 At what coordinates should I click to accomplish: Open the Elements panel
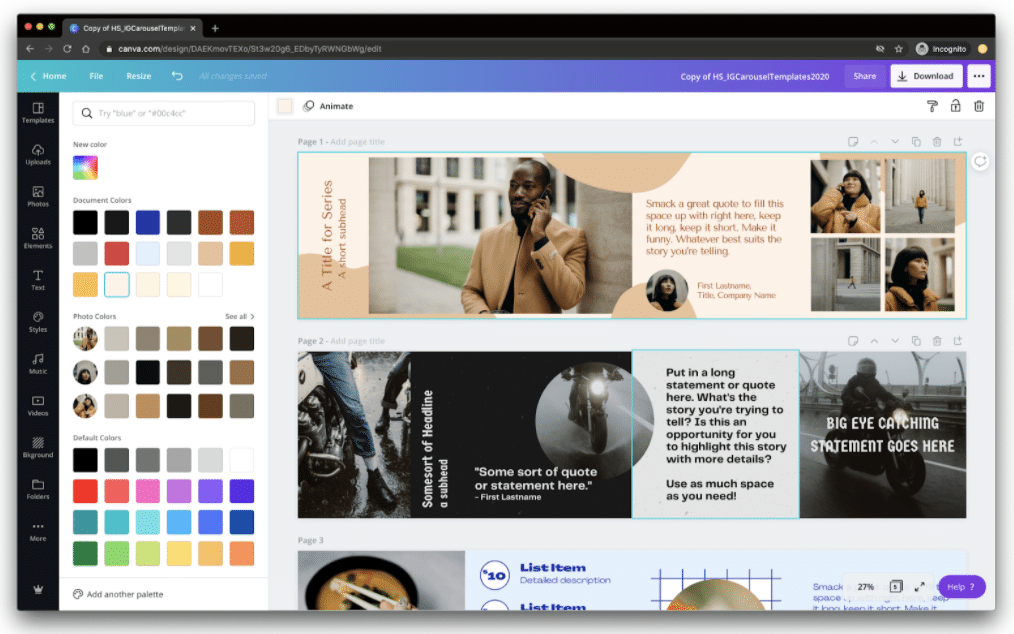click(38, 237)
